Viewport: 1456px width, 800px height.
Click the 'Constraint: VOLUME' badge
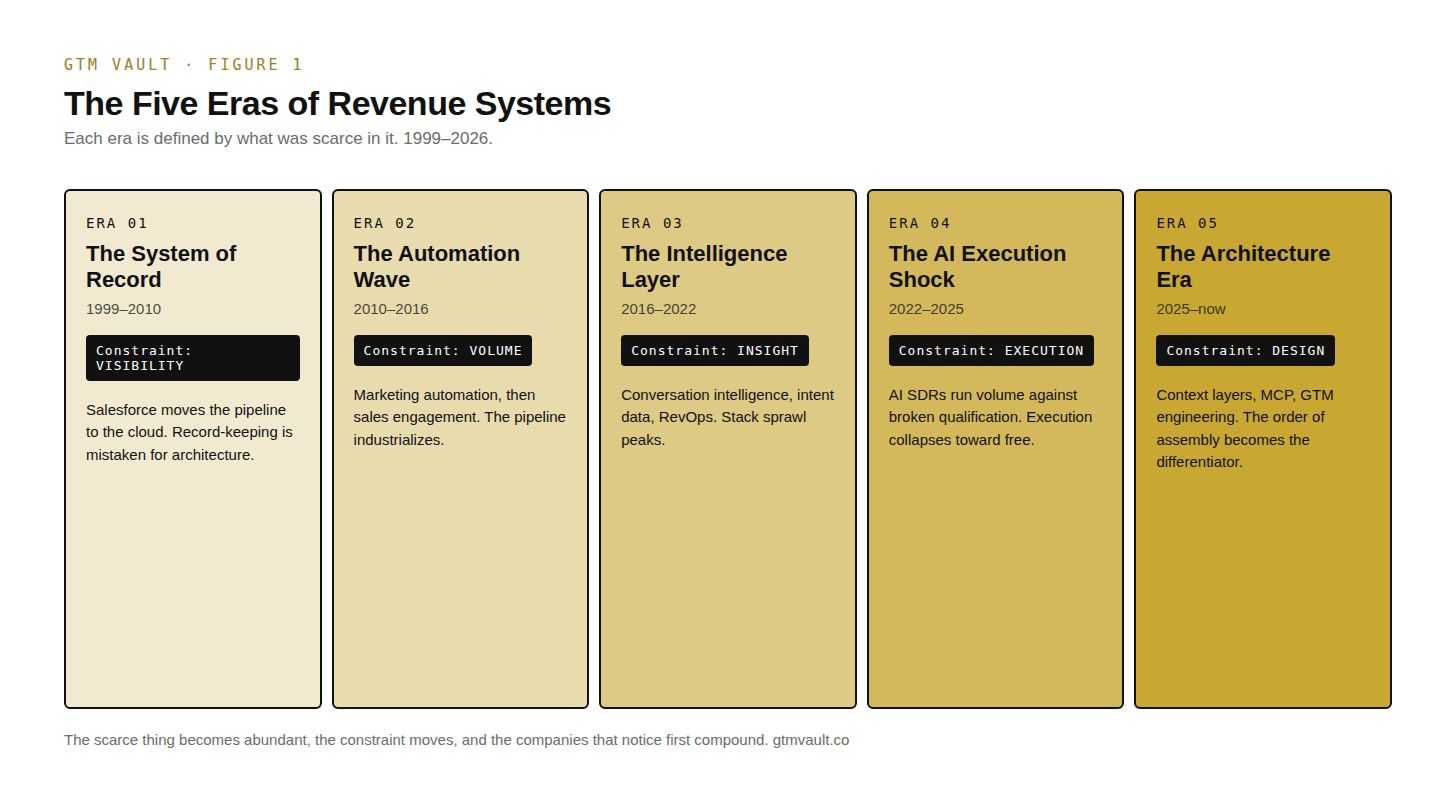coord(443,350)
